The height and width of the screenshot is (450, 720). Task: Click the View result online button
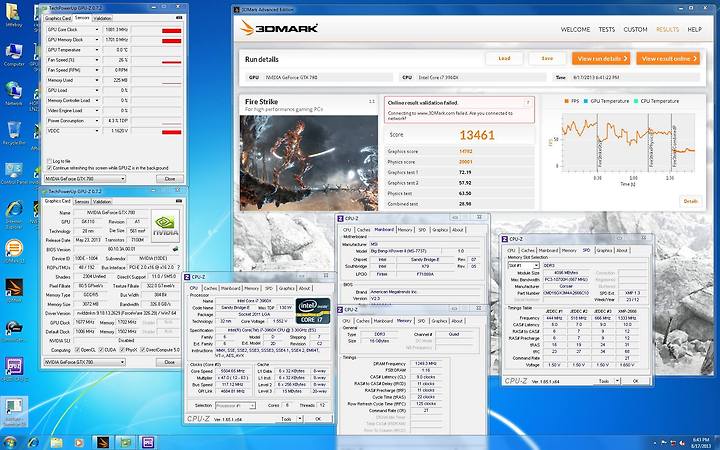coord(668,58)
